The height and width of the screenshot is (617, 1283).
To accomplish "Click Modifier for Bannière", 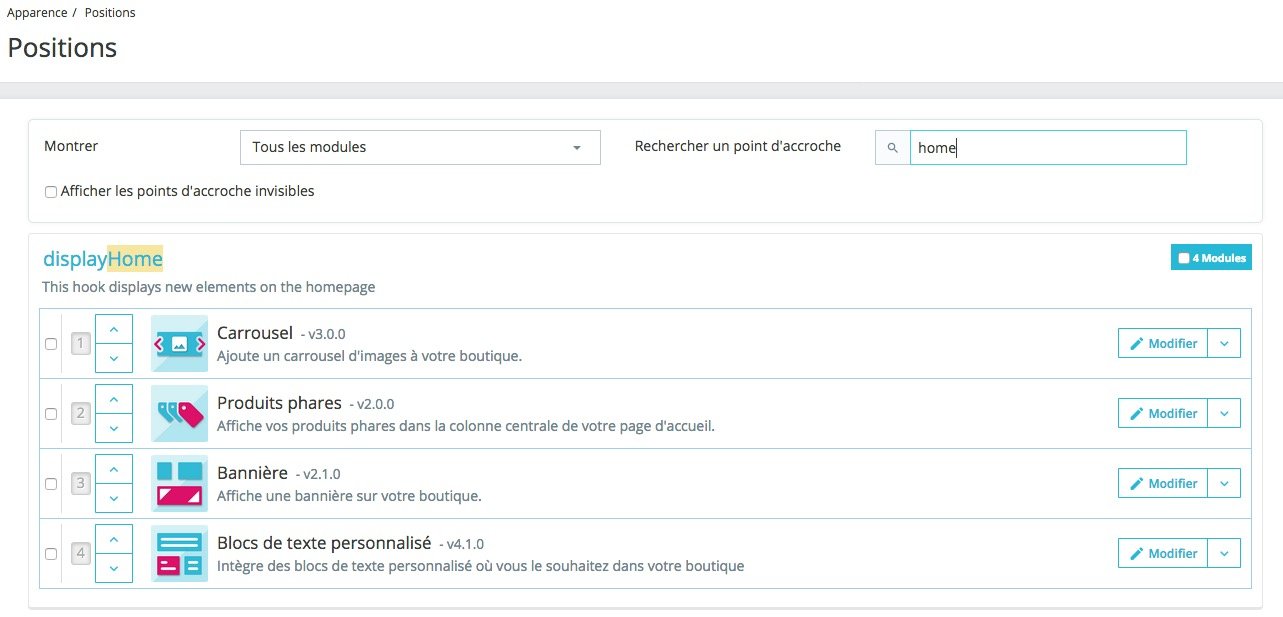I will click(1163, 483).
